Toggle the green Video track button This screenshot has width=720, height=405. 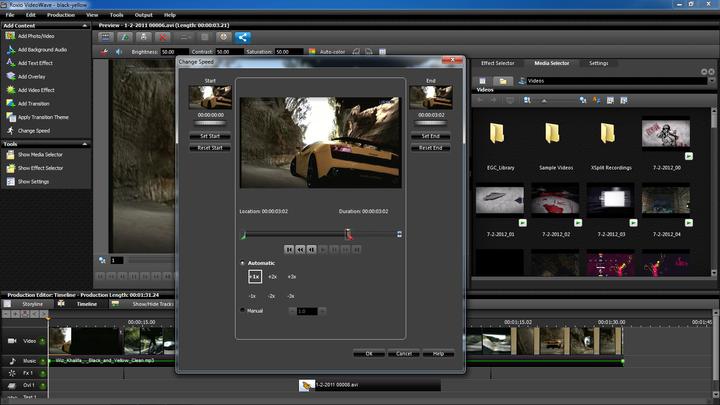[43, 341]
